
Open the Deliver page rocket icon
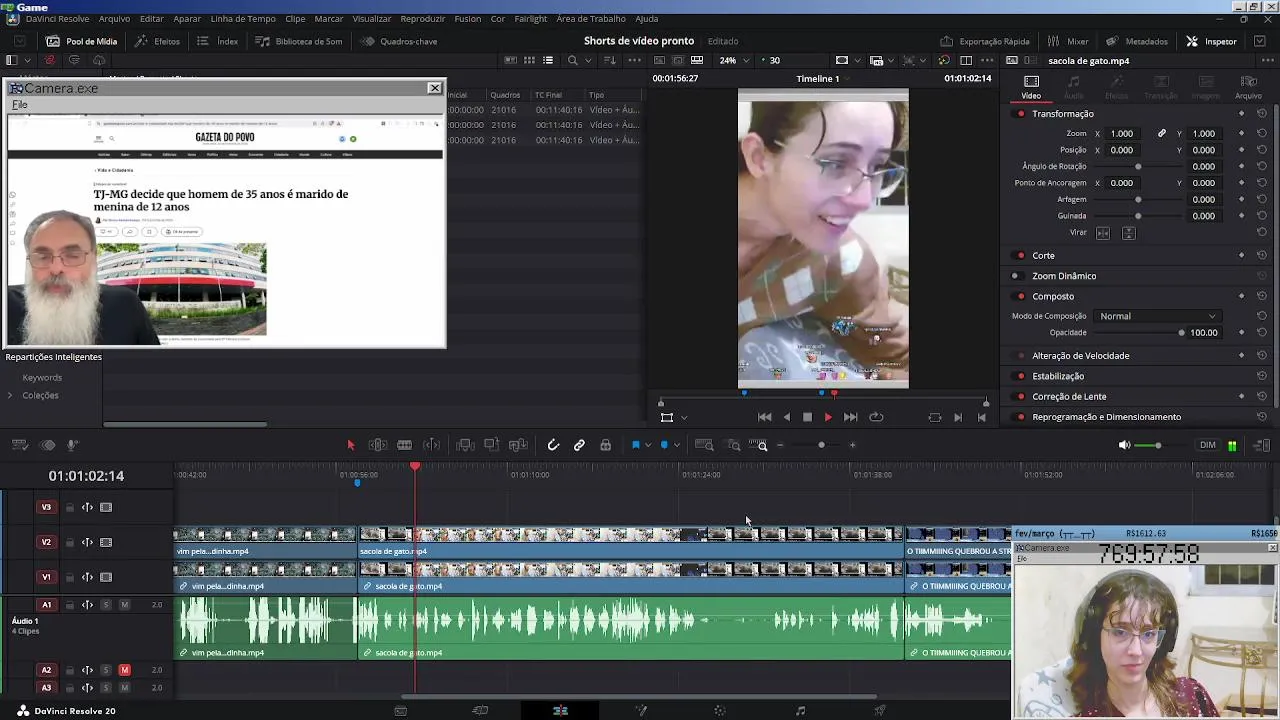879,711
